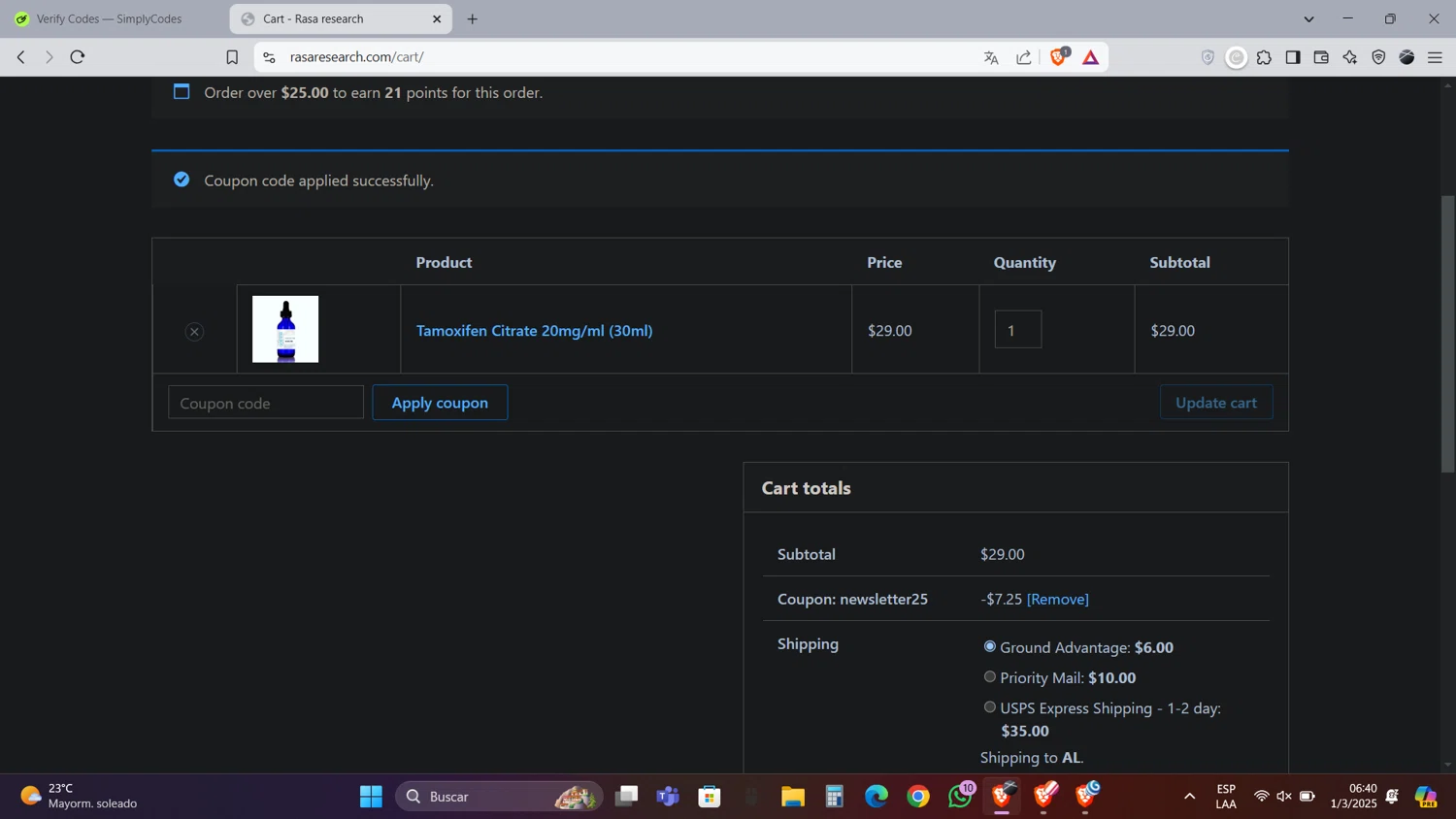
Task: Remove Tamoxifen Citrate item with X icon
Action: pyautogui.click(x=194, y=332)
